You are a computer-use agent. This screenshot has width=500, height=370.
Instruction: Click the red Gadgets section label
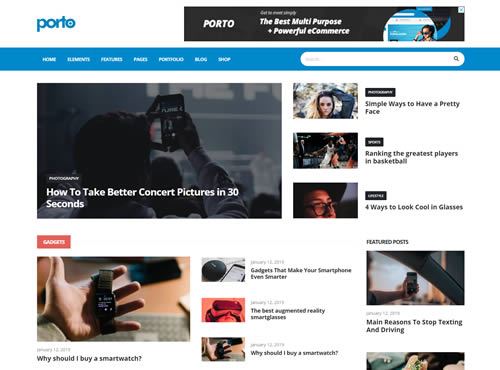[x=54, y=242]
